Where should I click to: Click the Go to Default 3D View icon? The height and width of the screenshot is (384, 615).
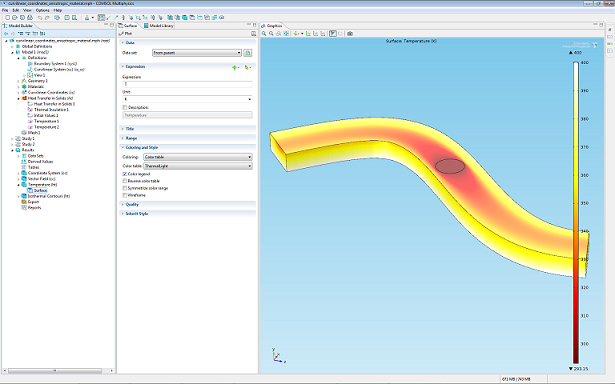pyautogui.click(x=297, y=34)
